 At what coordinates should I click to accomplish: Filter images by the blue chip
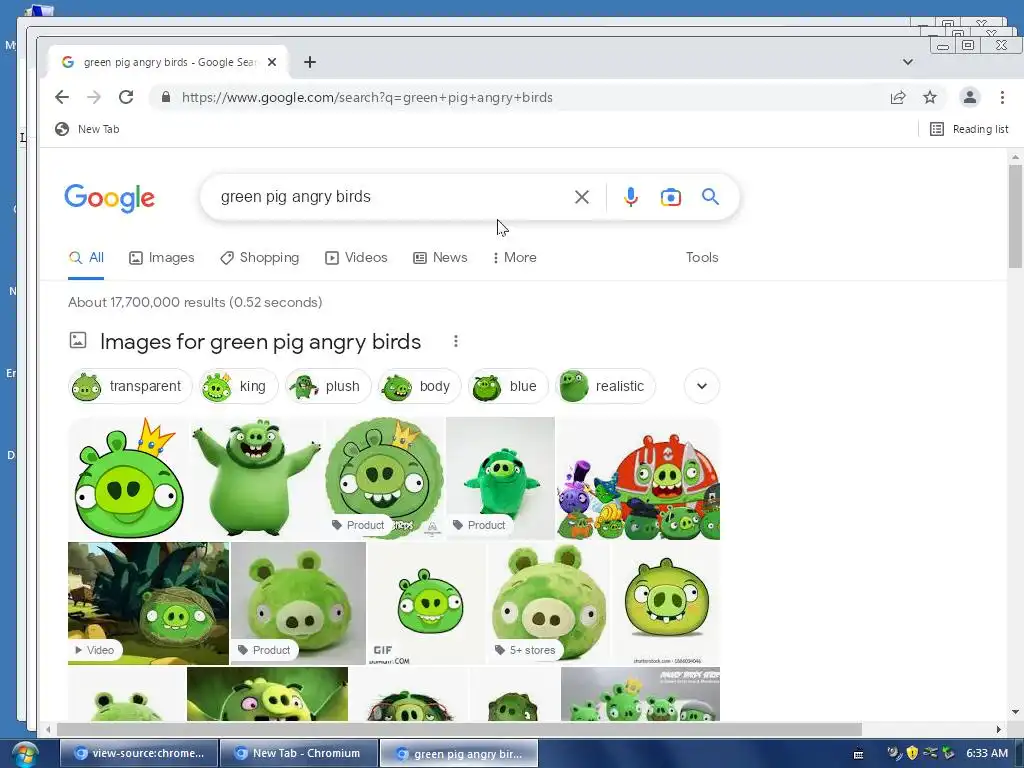[508, 386]
